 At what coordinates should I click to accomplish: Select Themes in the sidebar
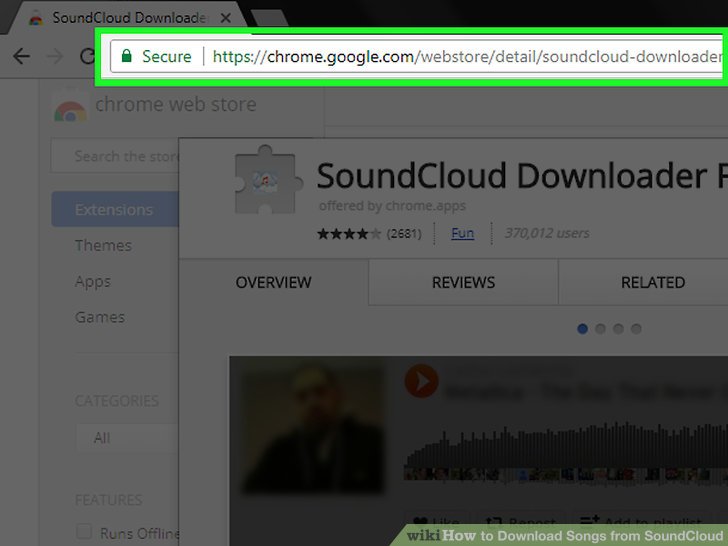103,245
